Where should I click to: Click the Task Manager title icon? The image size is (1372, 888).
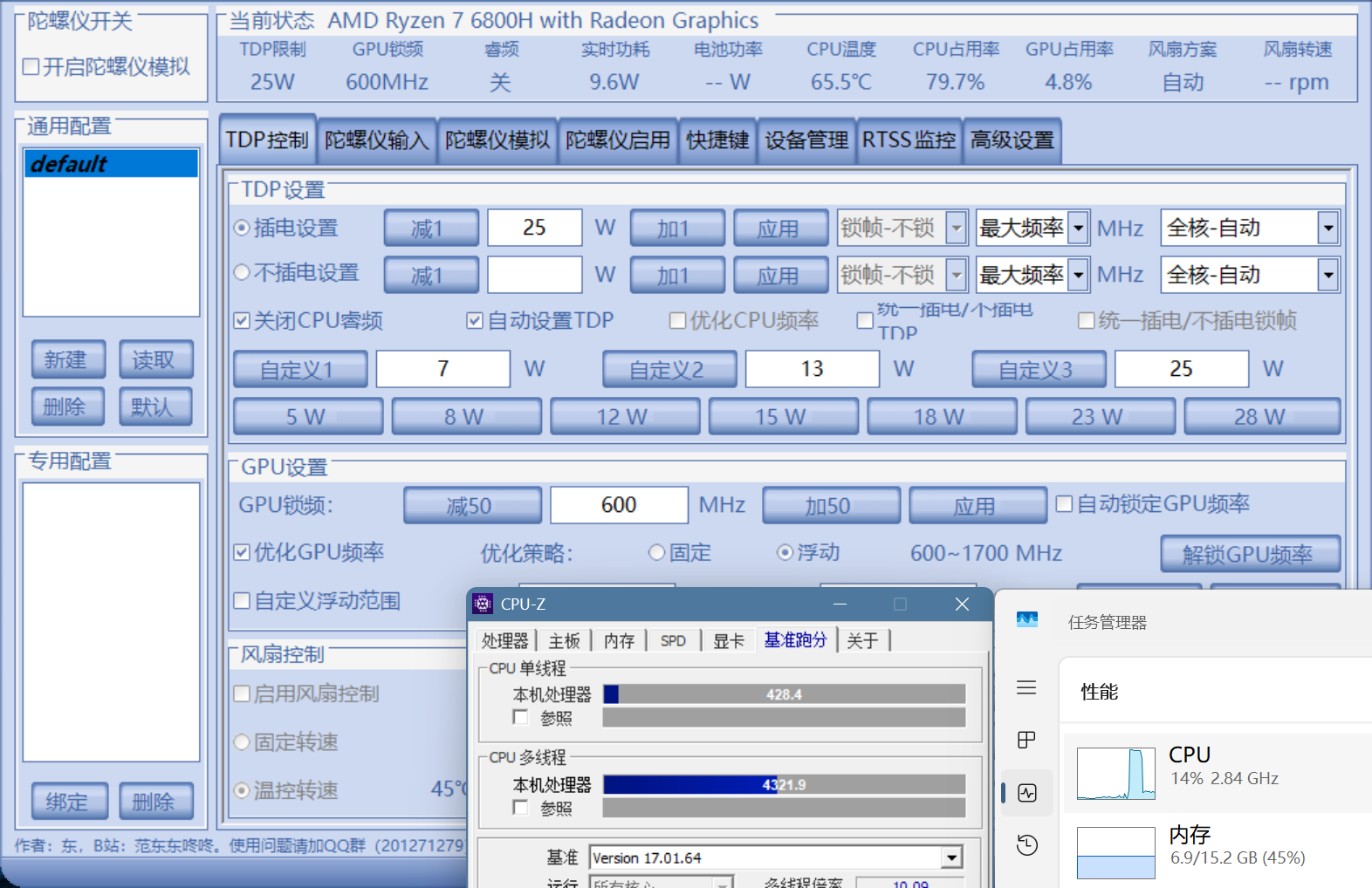[1027, 620]
